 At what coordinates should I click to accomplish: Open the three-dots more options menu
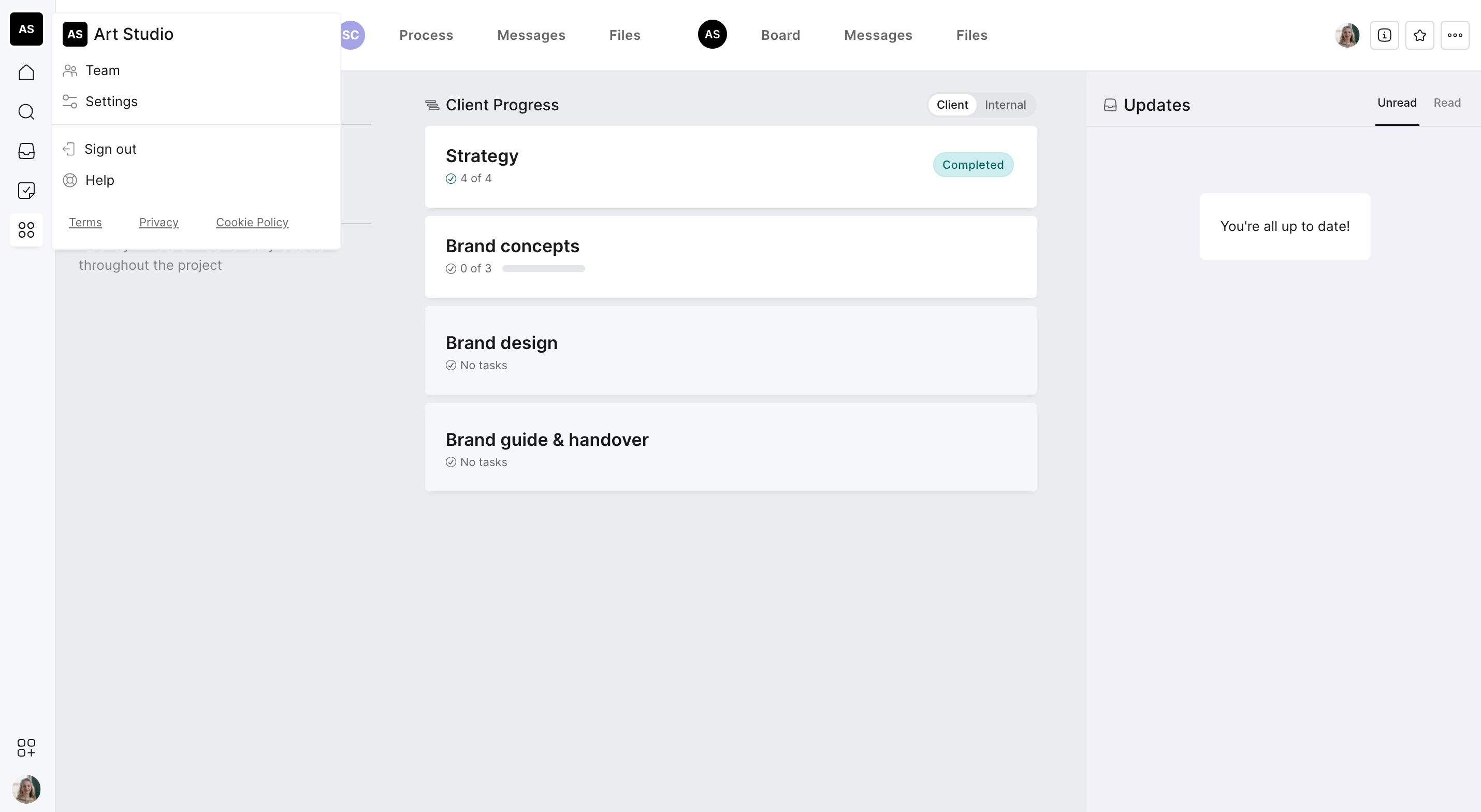[x=1455, y=35]
